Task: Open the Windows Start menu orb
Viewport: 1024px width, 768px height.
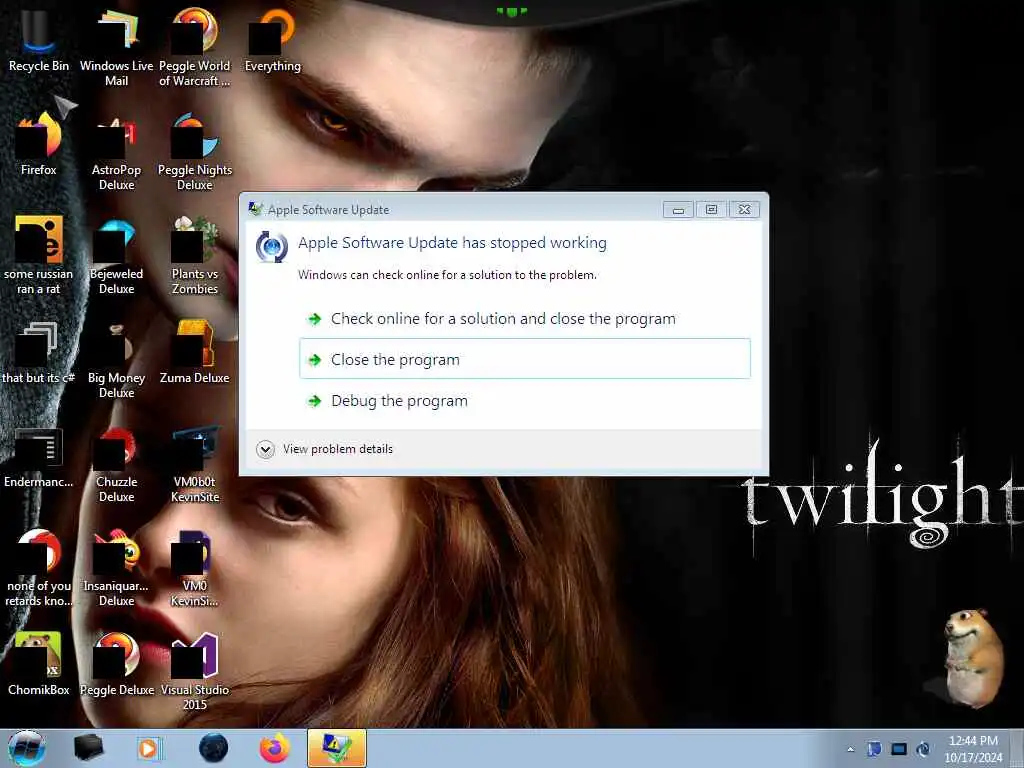Action: 26,748
